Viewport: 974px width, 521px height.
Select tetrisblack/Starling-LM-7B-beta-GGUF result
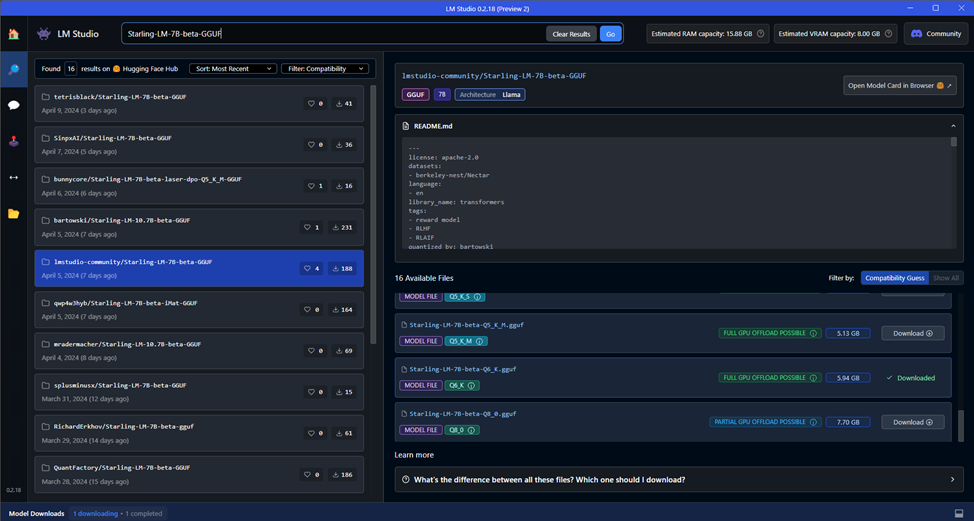[199, 104]
